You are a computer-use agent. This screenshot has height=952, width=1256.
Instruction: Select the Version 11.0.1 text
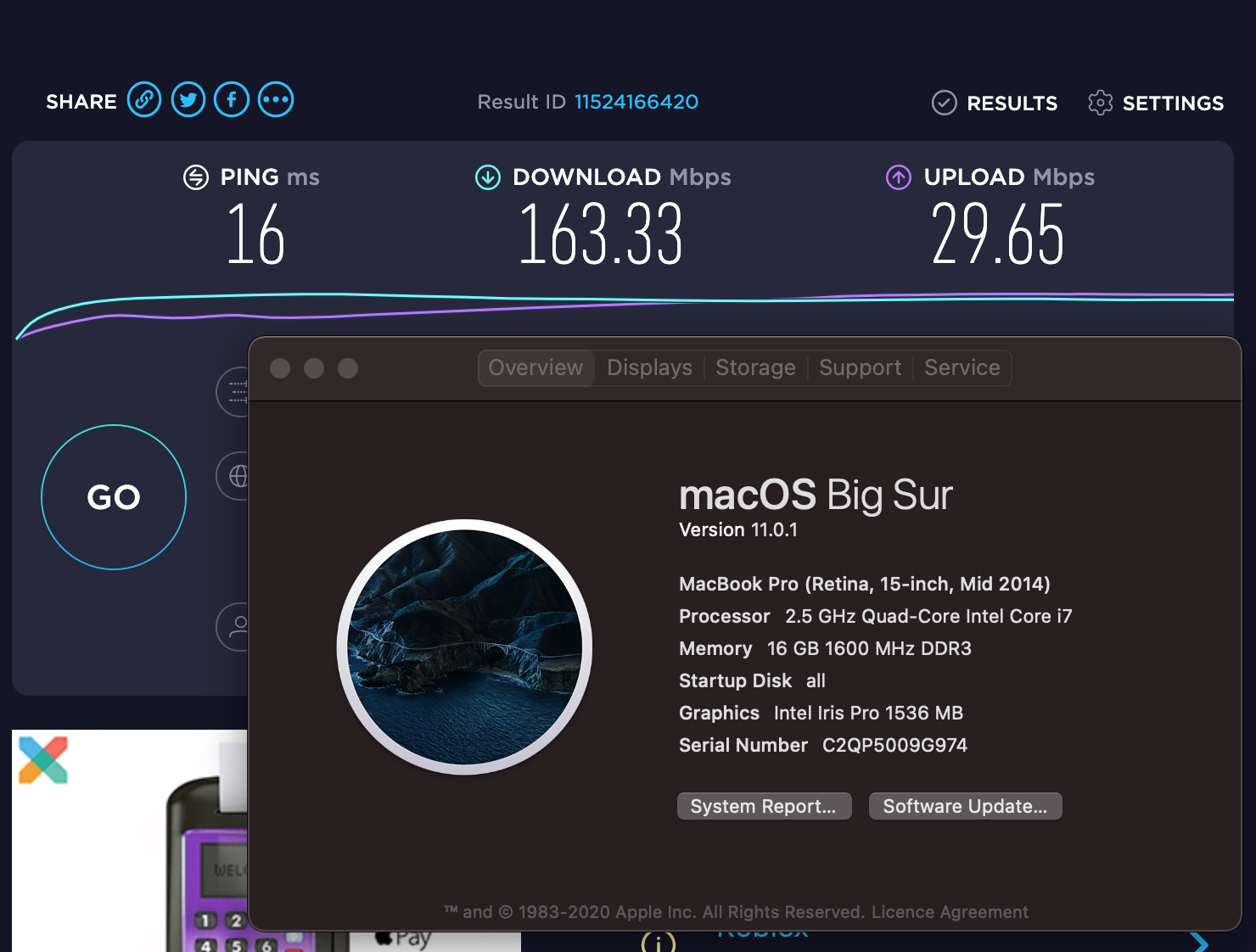pyautogui.click(x=738, y=530)
